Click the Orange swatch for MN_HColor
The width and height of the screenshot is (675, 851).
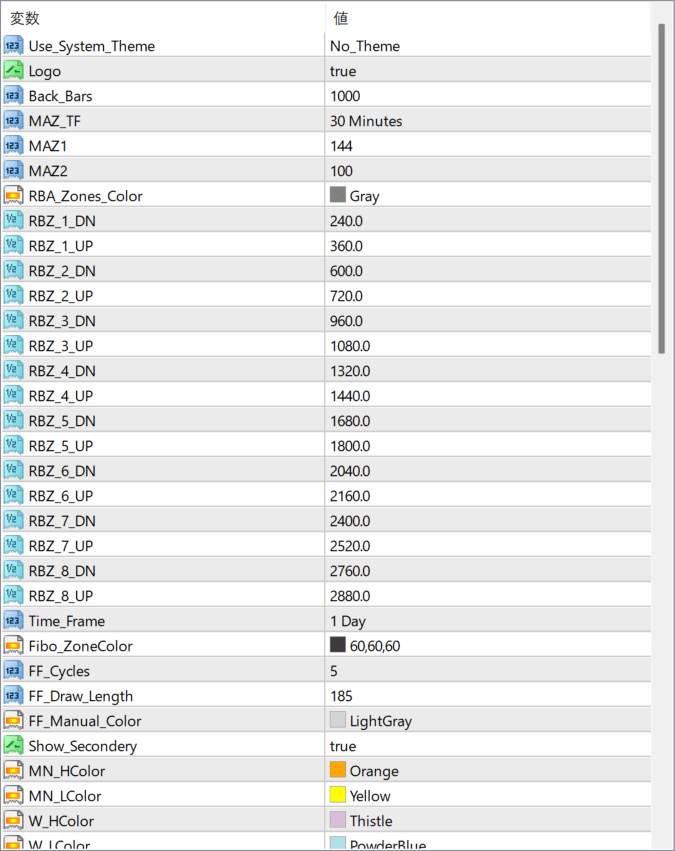(338, 770)
